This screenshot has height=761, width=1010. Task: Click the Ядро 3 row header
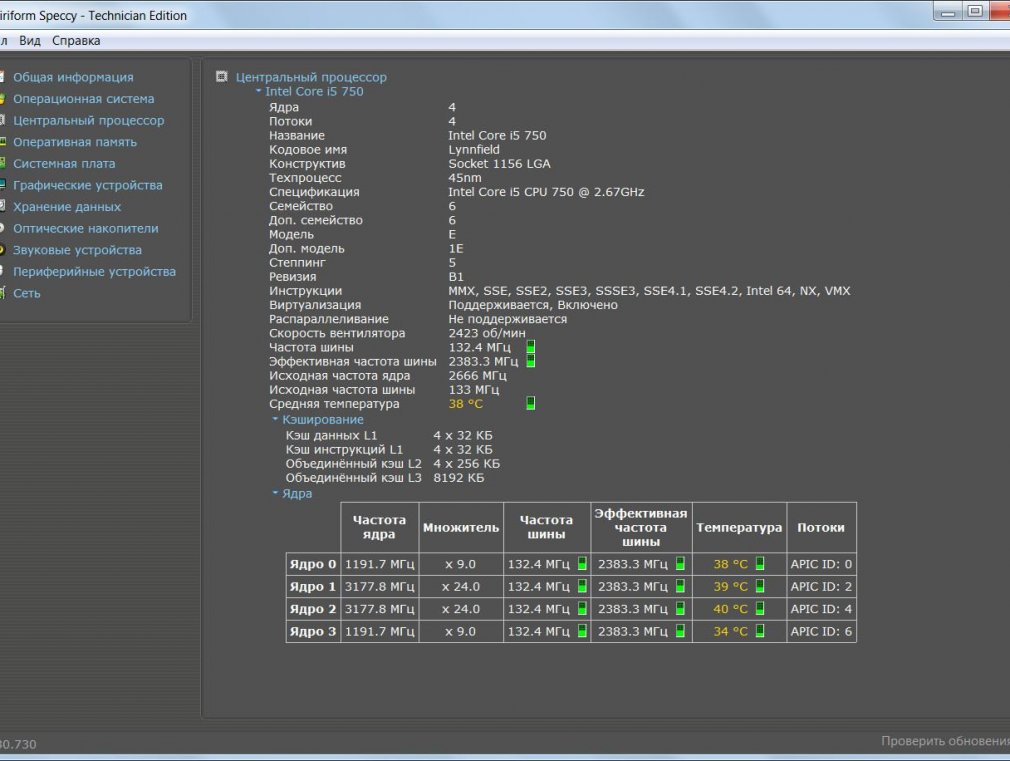(x=313, y=631)
